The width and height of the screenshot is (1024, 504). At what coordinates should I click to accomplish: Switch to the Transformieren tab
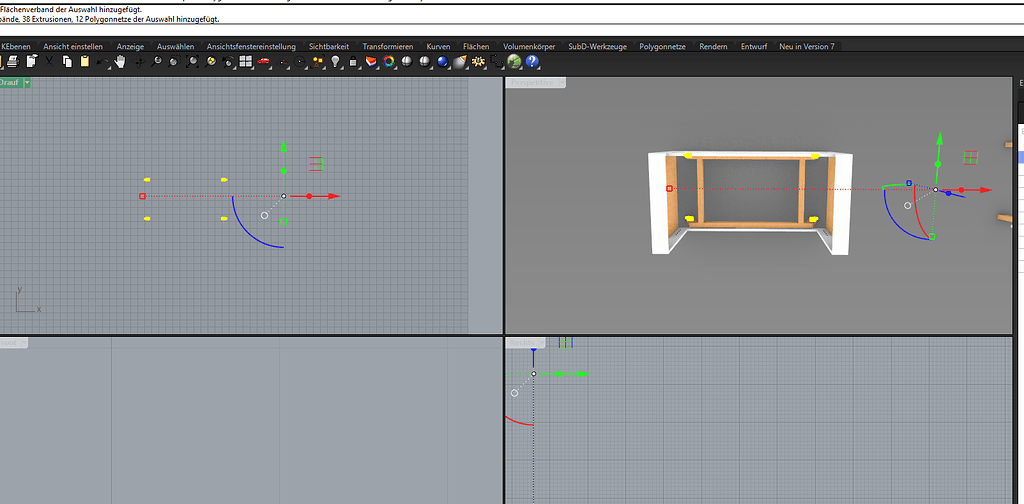[388, 46]
